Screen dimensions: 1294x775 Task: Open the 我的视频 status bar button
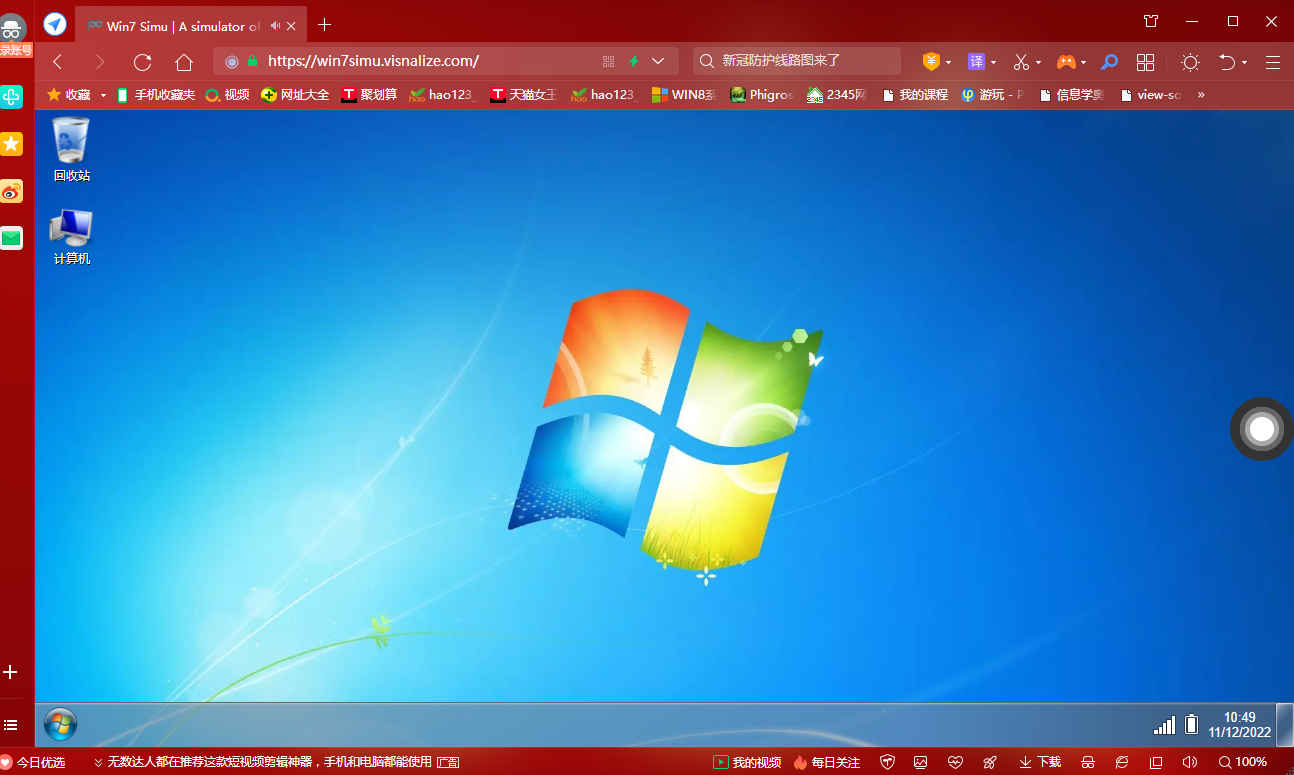point(747,762)
